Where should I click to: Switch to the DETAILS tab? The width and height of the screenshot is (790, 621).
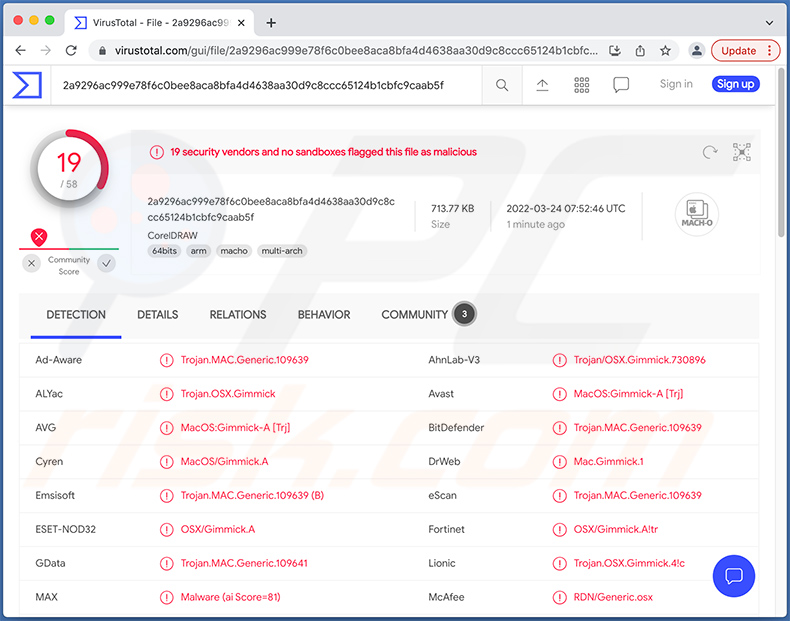[x=158, y=315]
